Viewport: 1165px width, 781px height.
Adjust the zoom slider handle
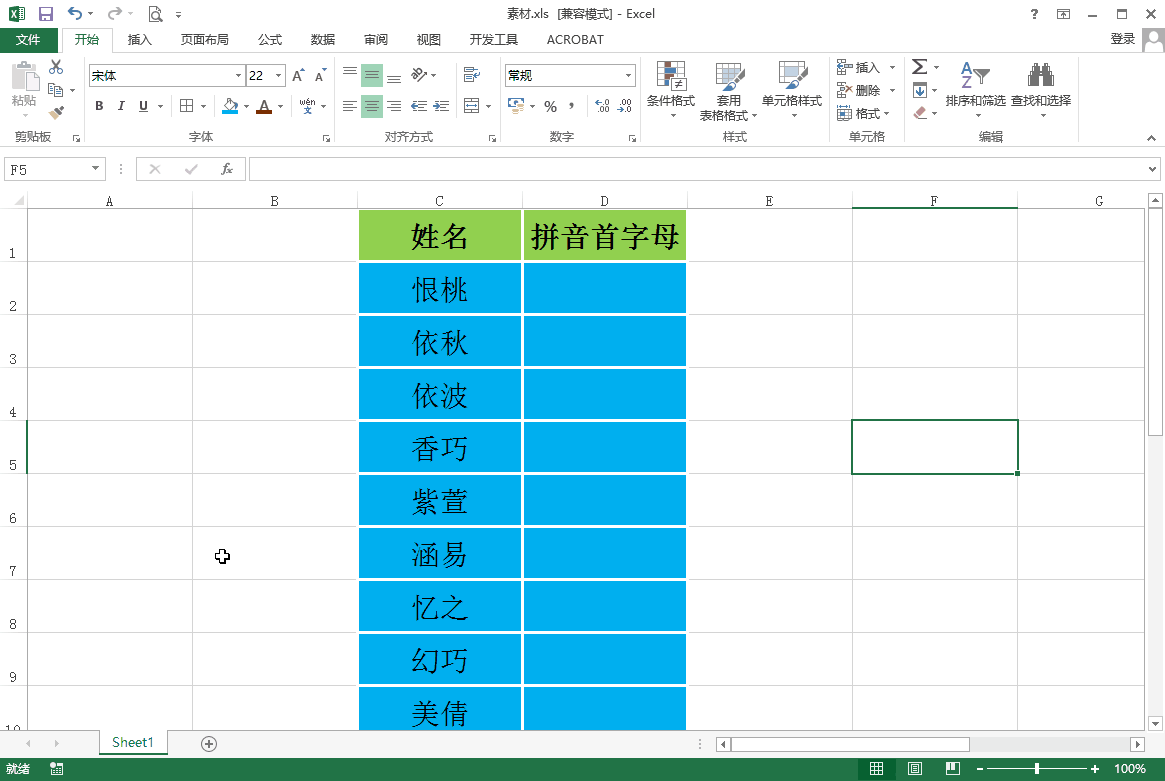tap(1036, 768)
